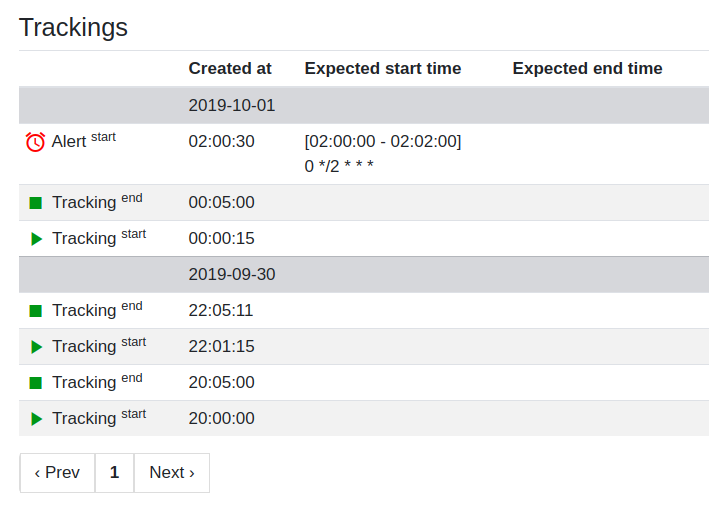Screen dimensions: 725x515
Task: Click green play triangle at 20:00:00 row
Action: click(37, 419)
